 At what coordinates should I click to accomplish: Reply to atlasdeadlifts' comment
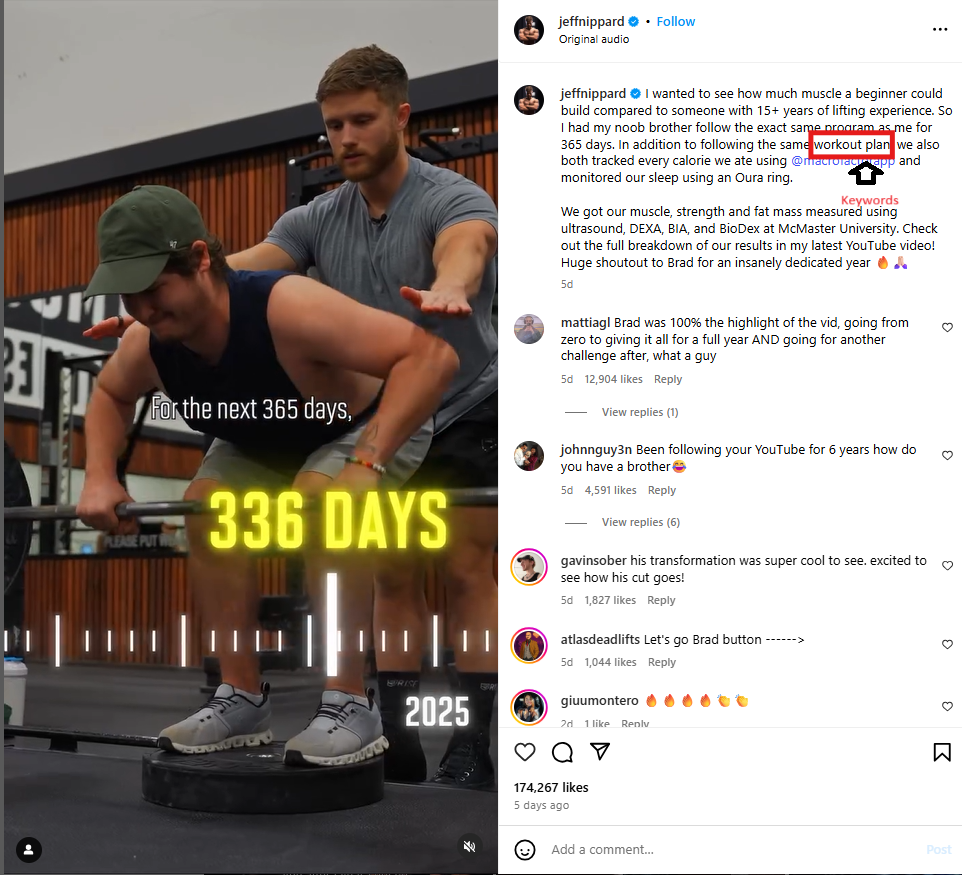click(661, 662)
